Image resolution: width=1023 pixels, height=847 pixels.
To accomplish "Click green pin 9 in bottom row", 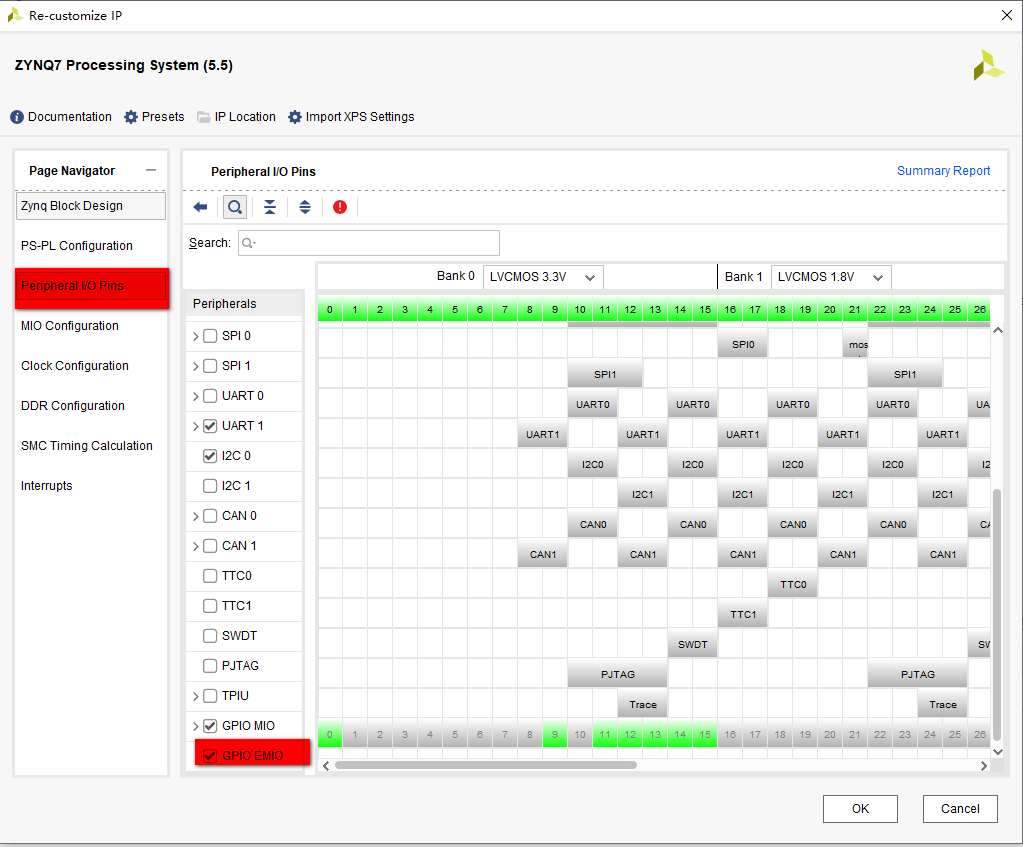I will click(x=555, y=735).
